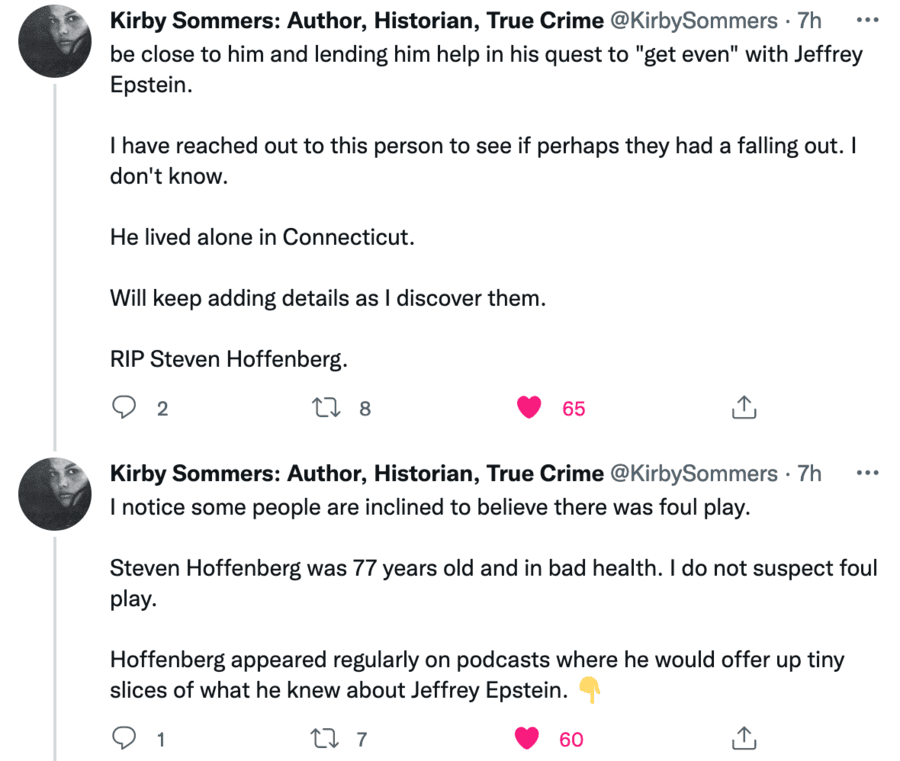Open Kirby Sommers avatar on second tweet
The height and width of the screenshot is (761, 900).
[x=55, y=493]
